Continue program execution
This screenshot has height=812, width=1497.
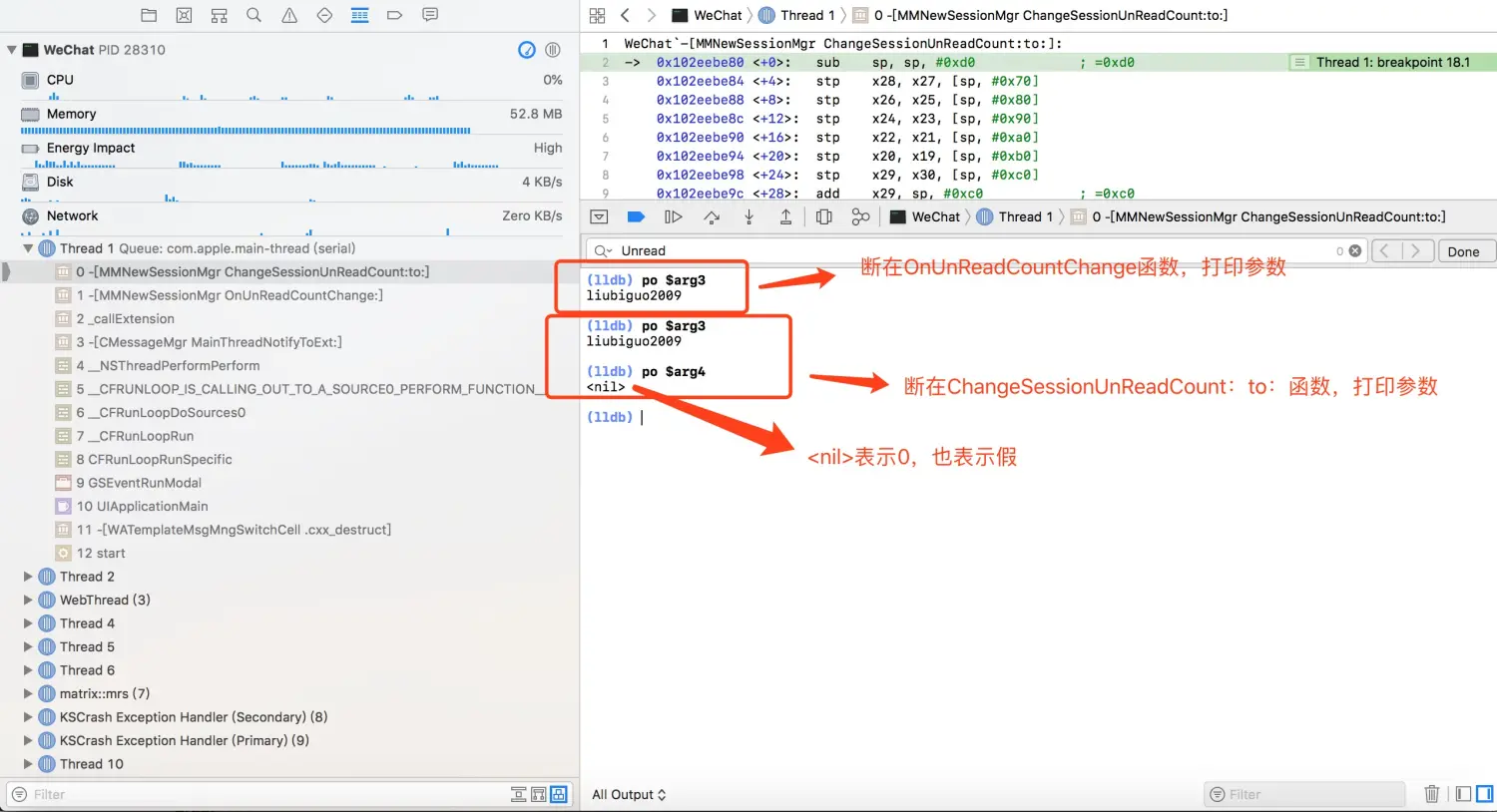tap(674, 216)
